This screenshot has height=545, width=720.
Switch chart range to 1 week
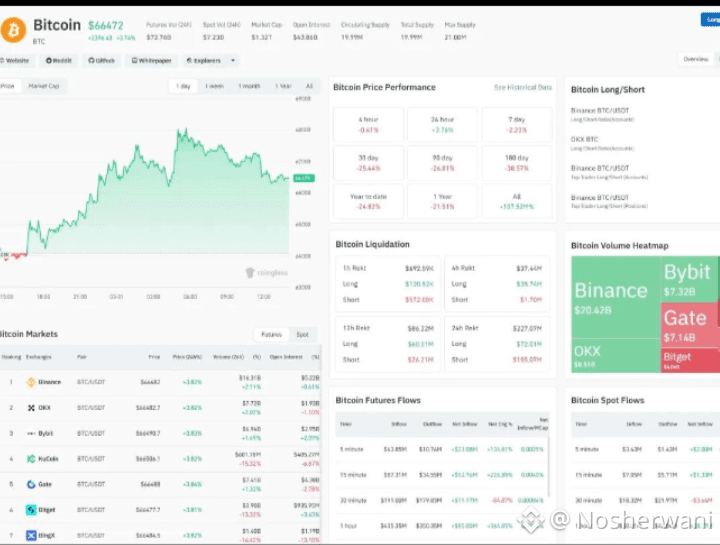click(x=214, y=86)
